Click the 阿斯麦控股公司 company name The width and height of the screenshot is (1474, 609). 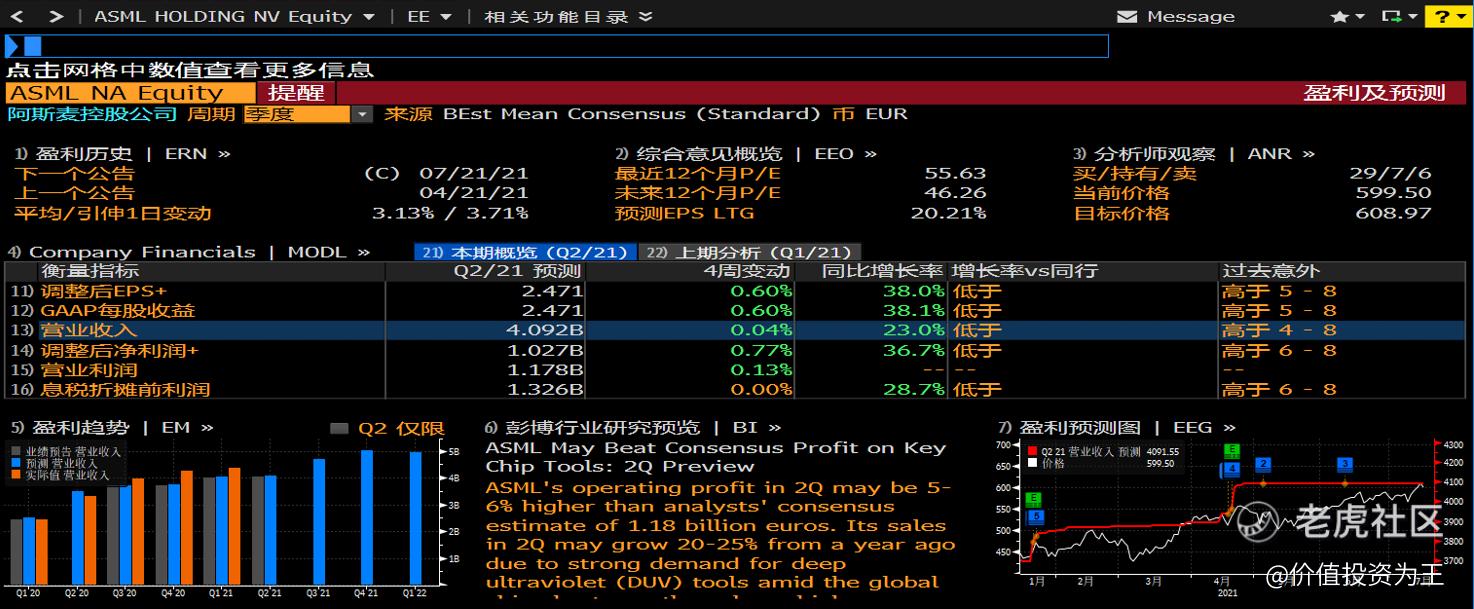coord(92,114)
